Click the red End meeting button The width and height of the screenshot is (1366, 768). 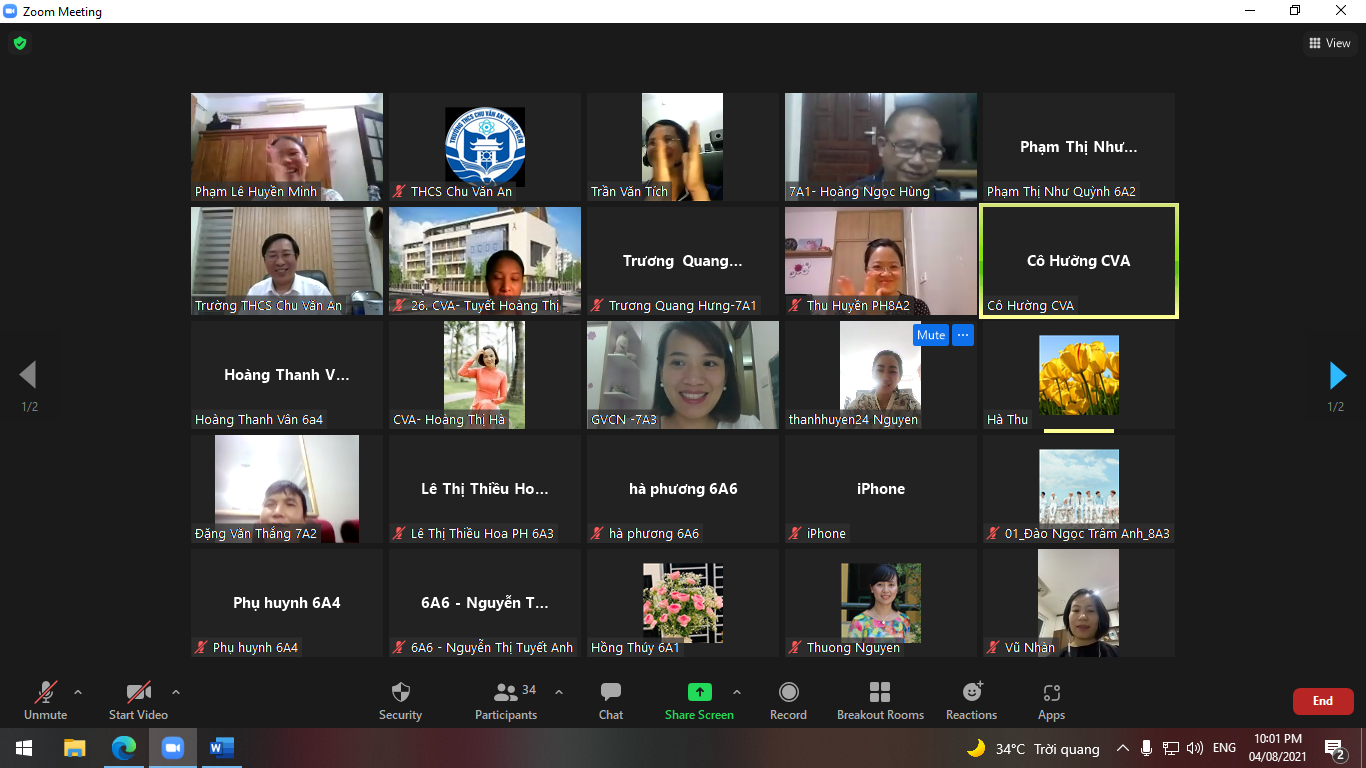coord(1322,701)
